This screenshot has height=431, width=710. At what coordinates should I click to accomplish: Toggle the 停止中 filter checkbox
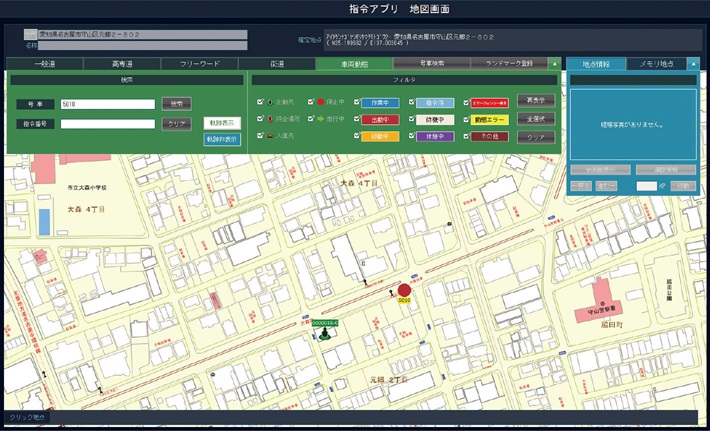311,102
